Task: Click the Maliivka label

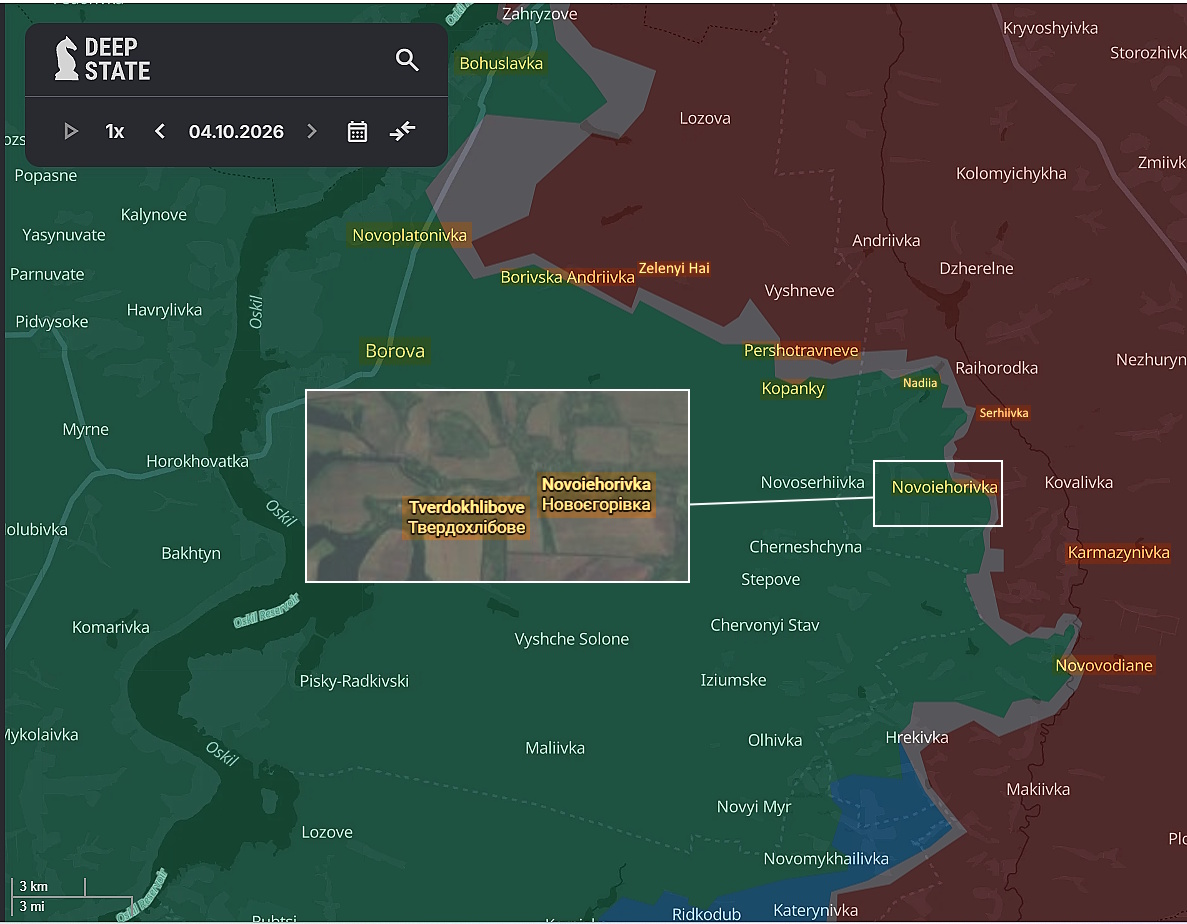Action: click(555, 748)
